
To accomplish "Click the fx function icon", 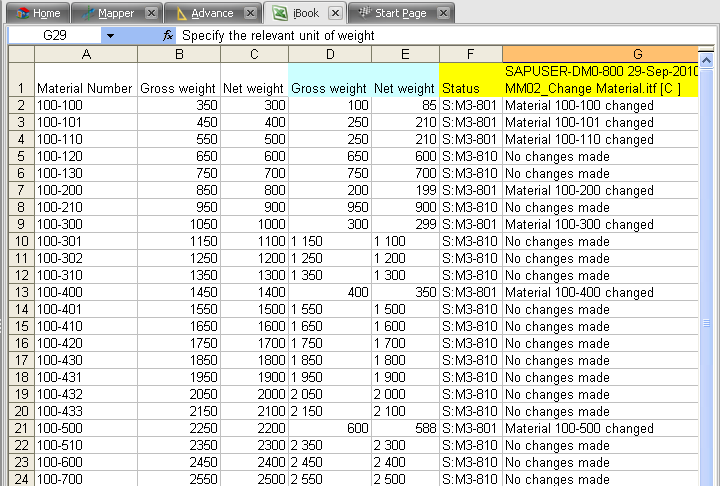I will coord(168,36).
